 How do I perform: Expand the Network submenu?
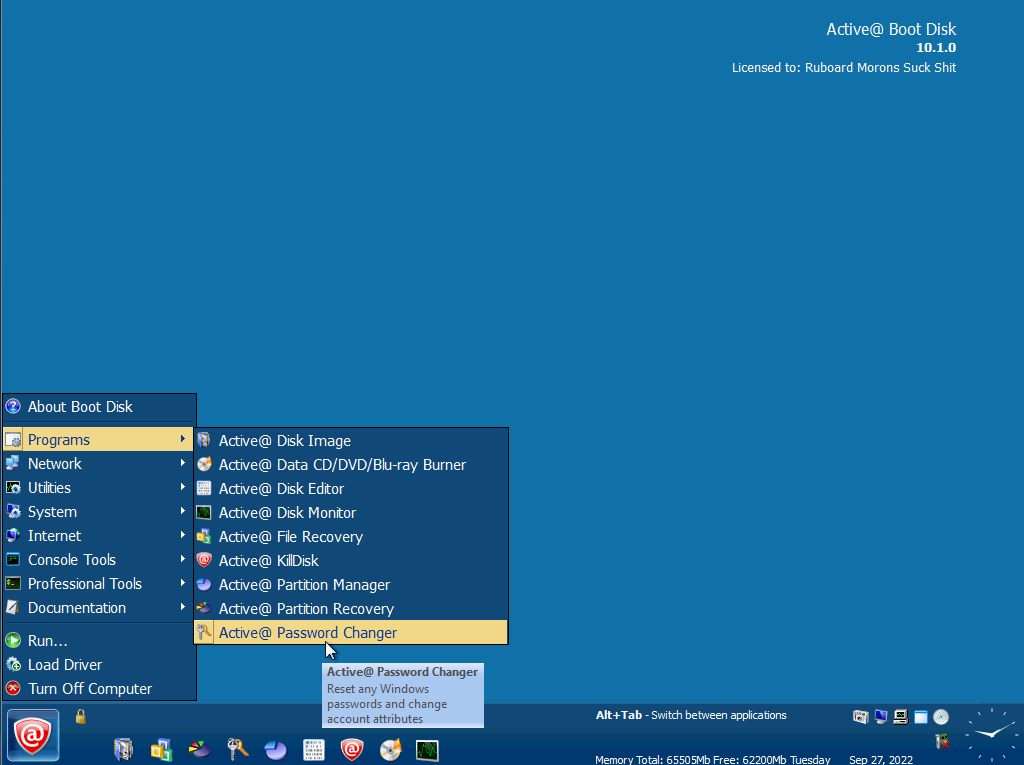(x=55, y=463)
